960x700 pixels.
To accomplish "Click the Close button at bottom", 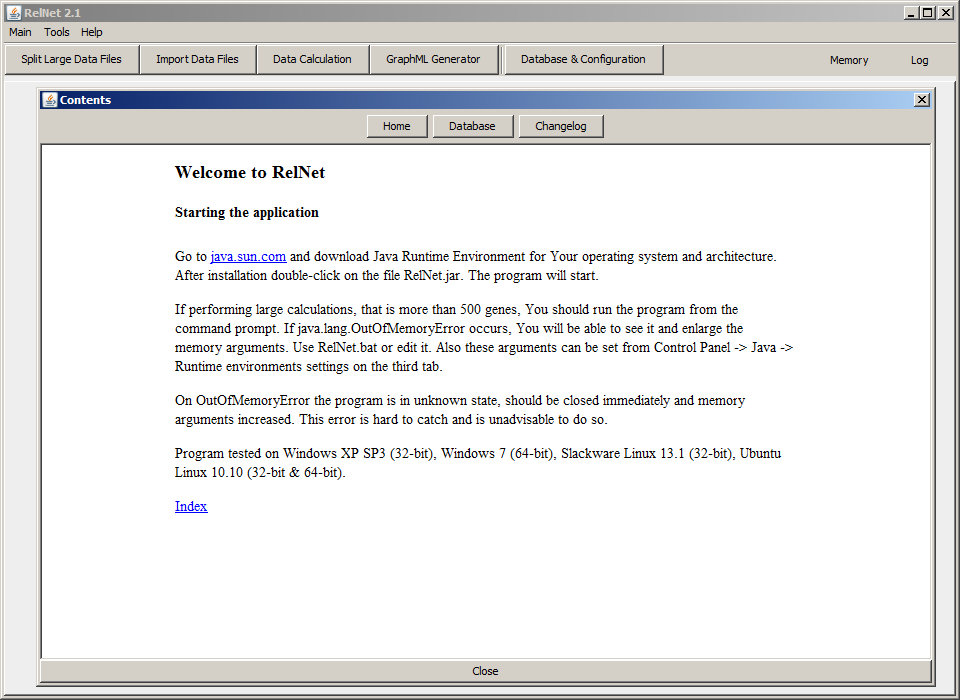I will (x=486, y=671).
